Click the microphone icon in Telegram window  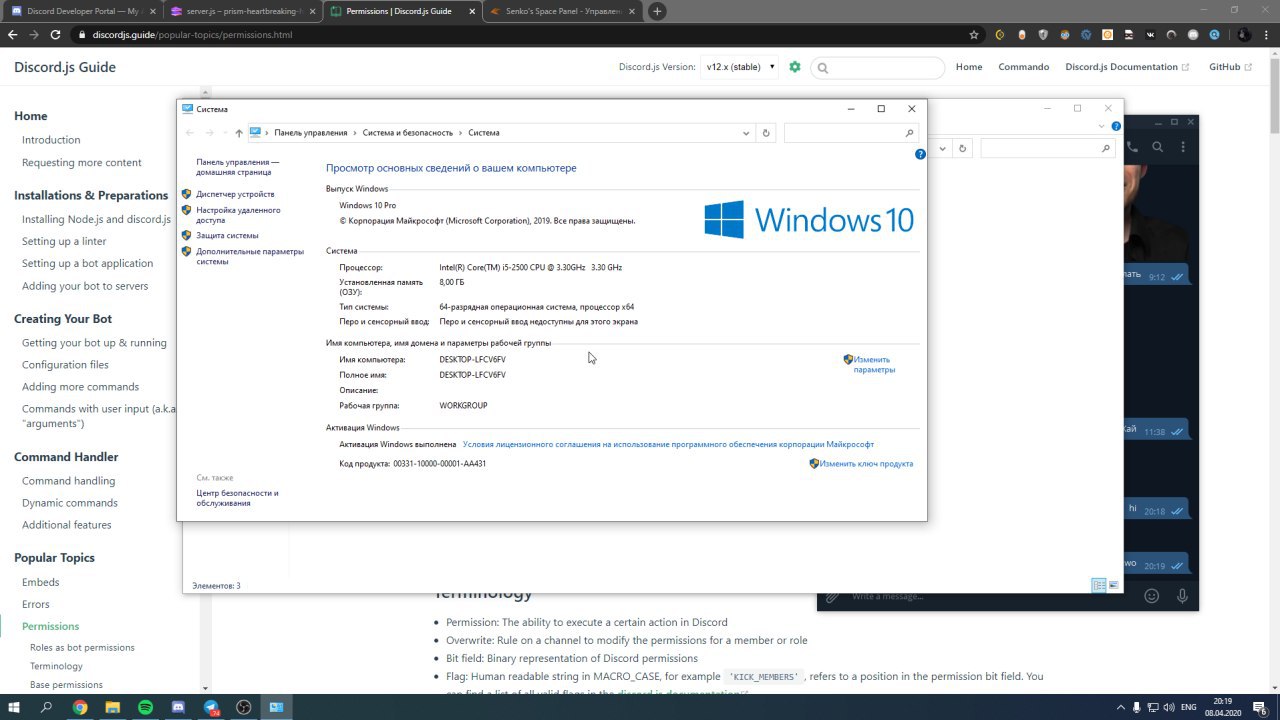click(x=1183, y=596)
